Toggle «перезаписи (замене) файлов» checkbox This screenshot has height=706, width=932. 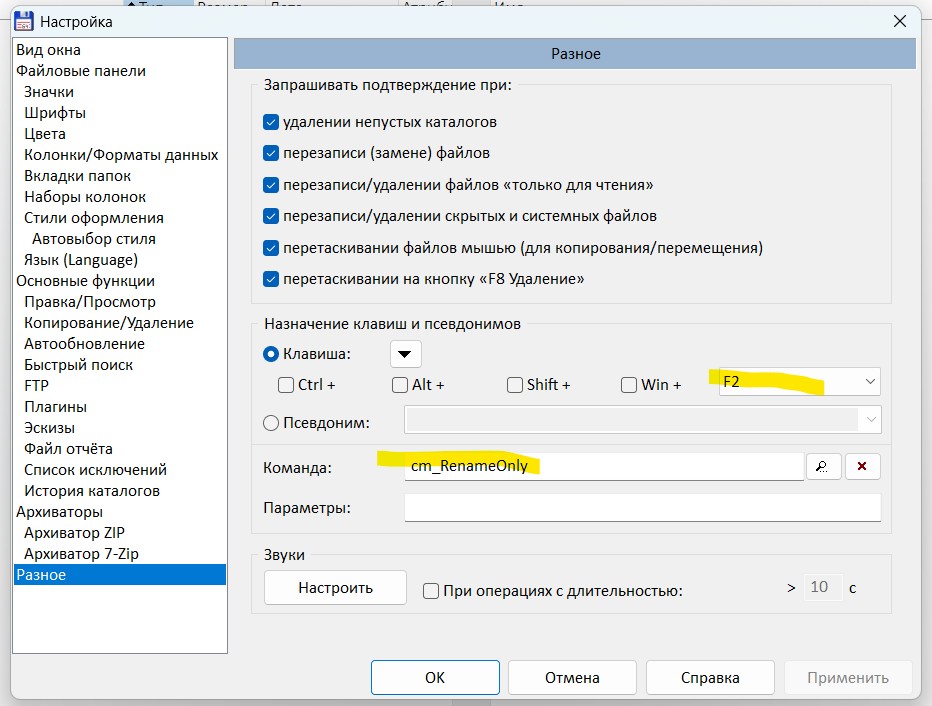point(271,154)
